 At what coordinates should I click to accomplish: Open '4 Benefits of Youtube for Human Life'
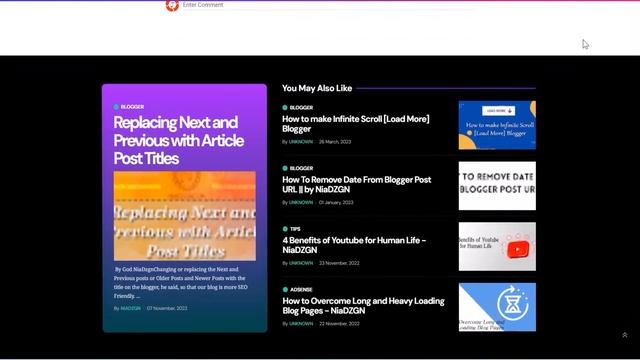[x=354, y=245]
